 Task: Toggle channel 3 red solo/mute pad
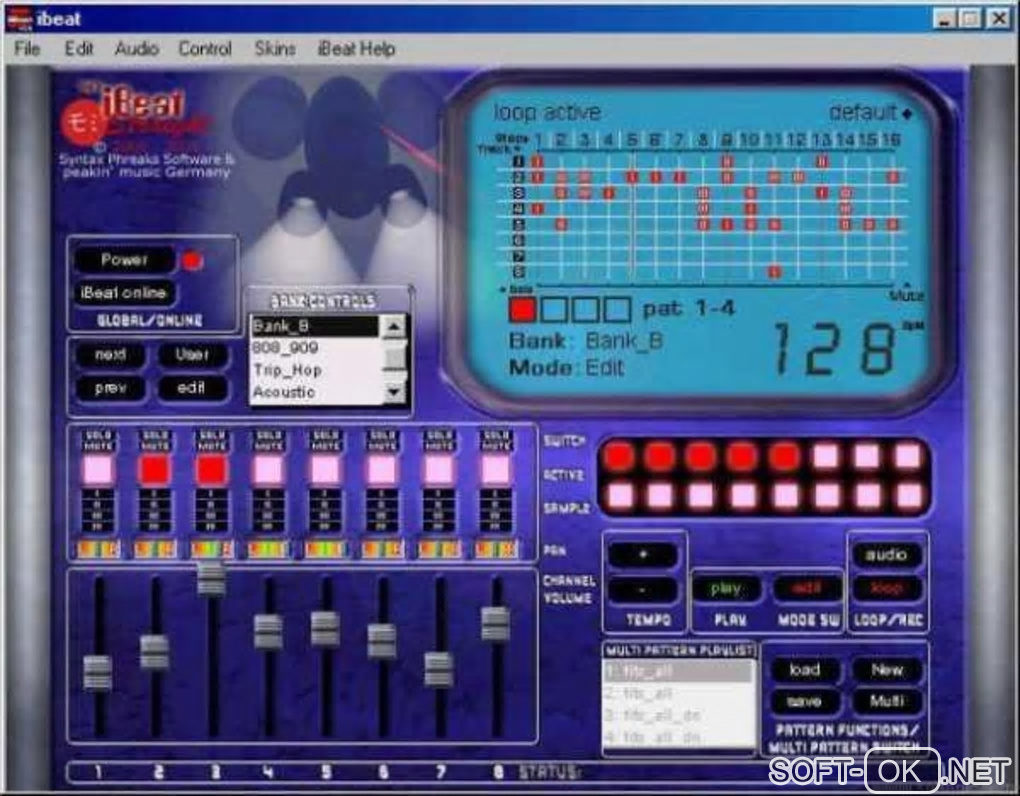tap(211, 469)
